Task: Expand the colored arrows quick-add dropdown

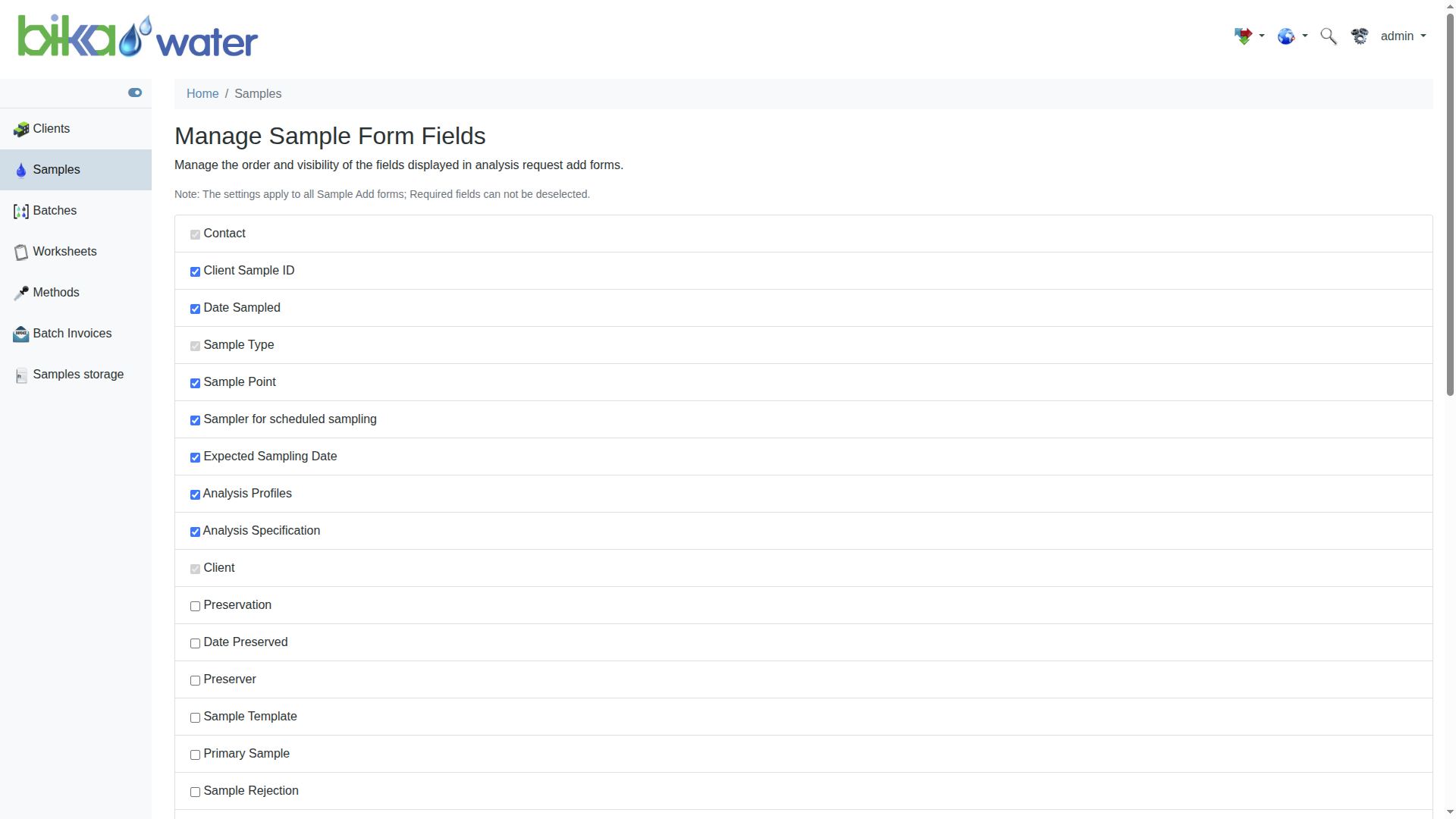Action: coord(1249,36)
